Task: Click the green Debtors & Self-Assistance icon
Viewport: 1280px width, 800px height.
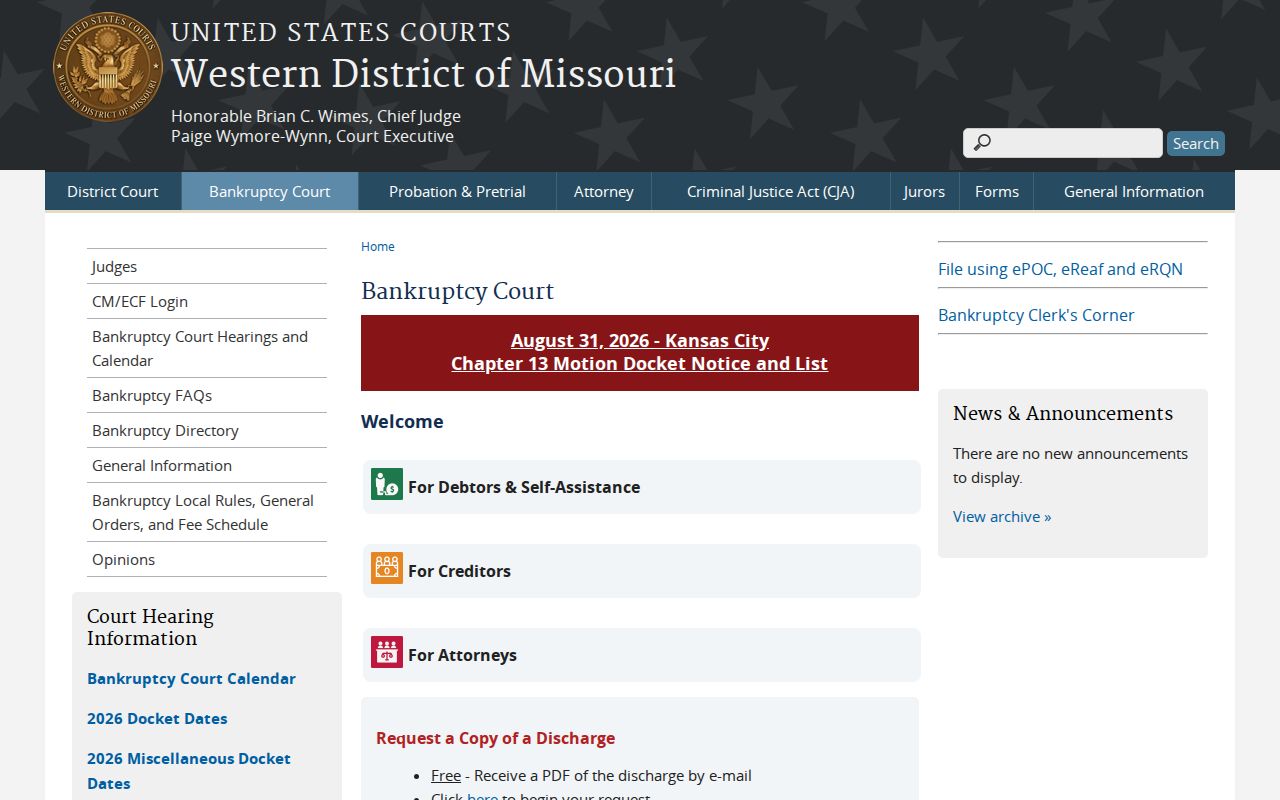Action: coord(387,484)
